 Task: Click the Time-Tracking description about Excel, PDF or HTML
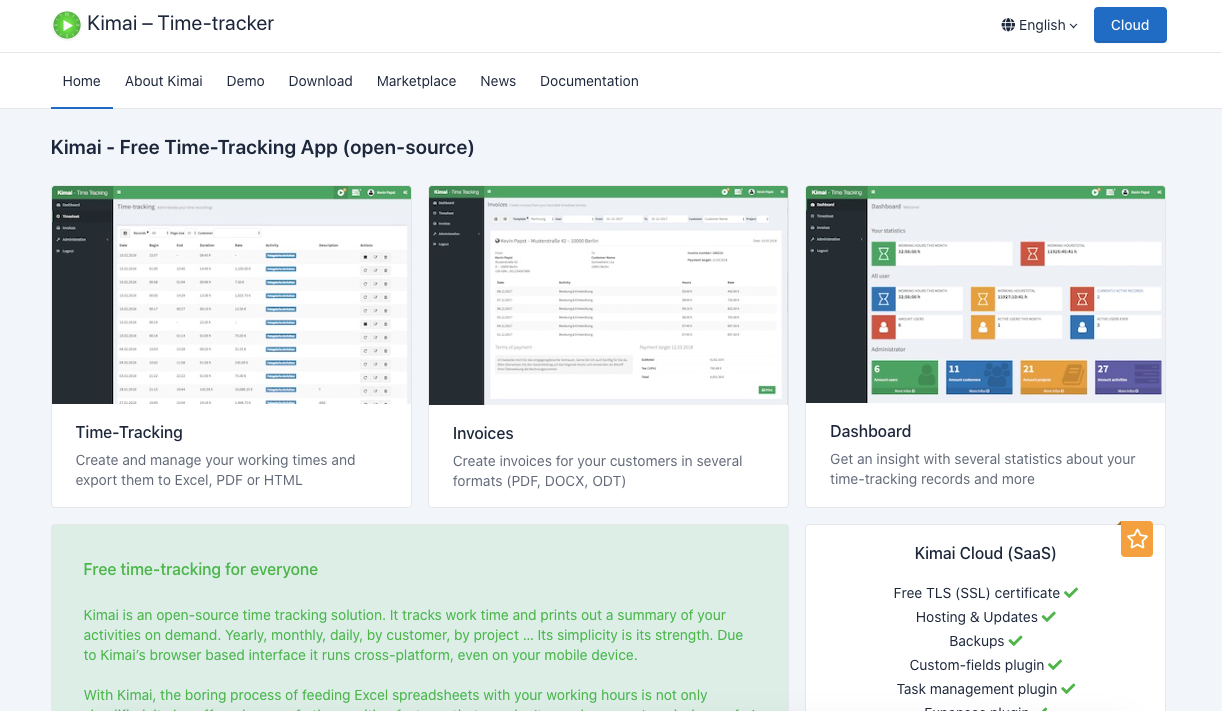tap(216, 470)
